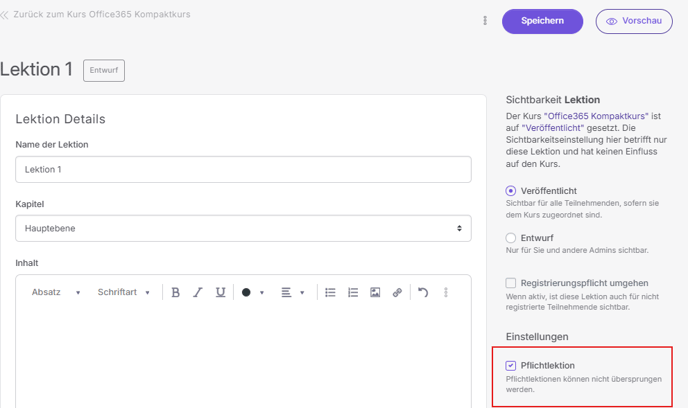This screenshot has height=408, width=688.
Task: Open the Schriftart font dropdown
Action: (x=124, y=292)
